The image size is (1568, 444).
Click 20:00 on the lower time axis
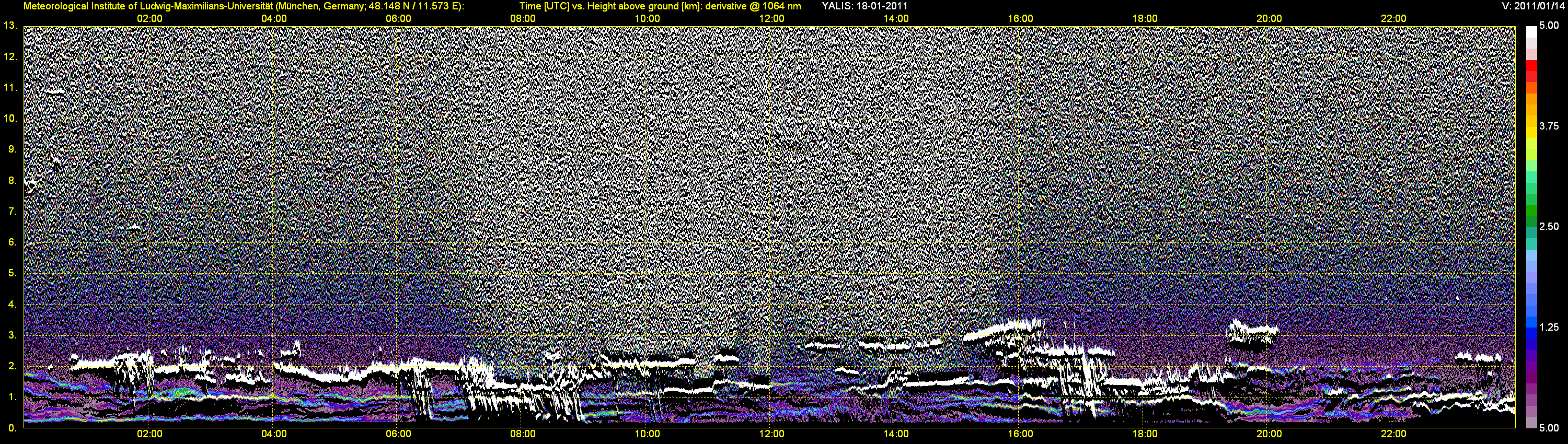1269,434
